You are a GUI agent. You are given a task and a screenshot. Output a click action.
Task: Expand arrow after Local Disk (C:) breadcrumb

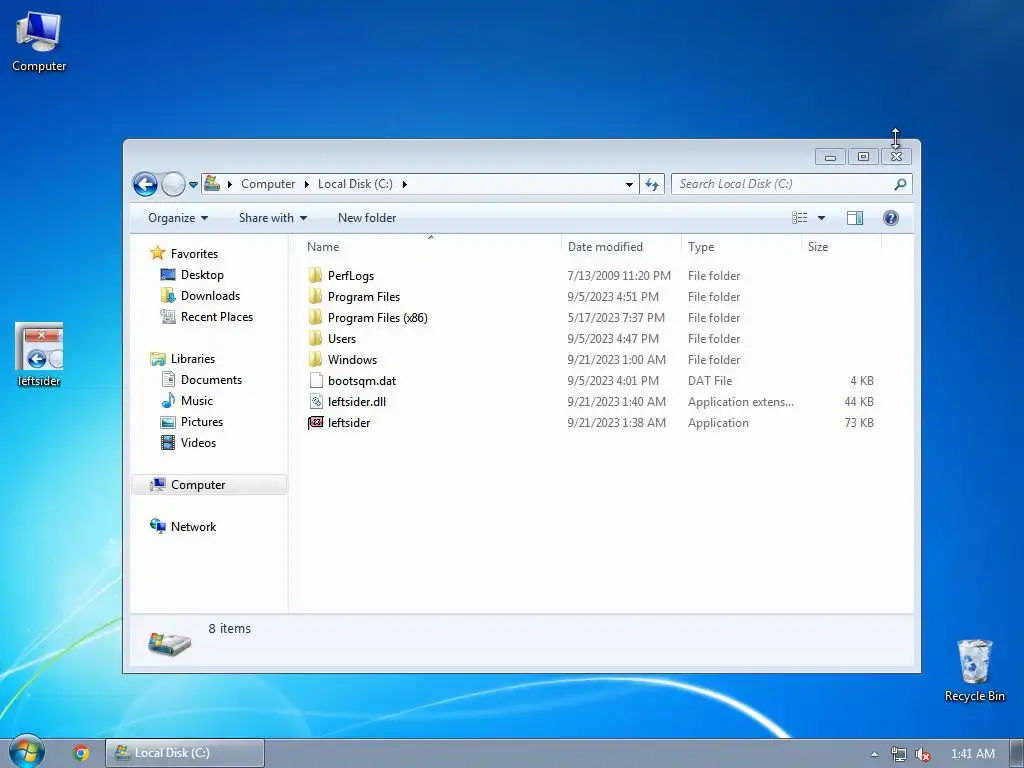405,184
